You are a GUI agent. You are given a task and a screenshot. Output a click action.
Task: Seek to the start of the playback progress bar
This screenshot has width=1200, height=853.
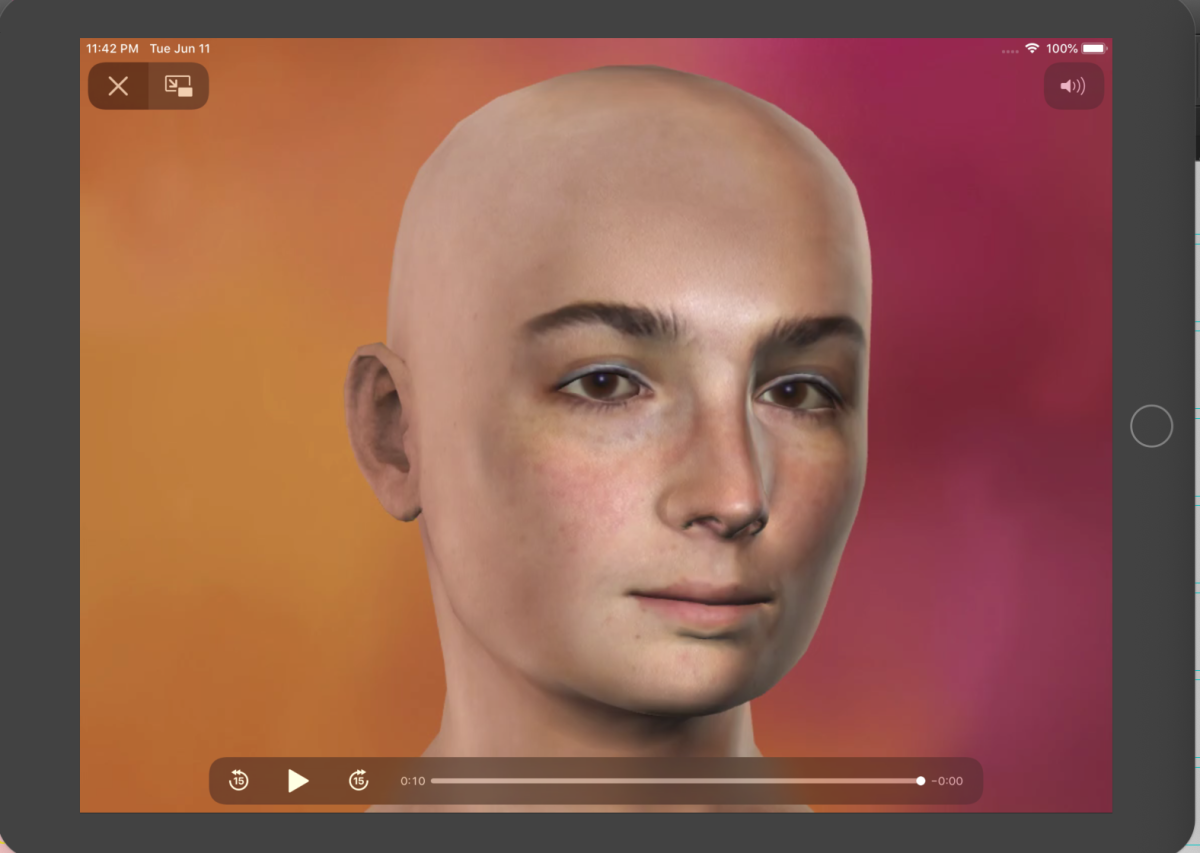(x=434, y=781)
